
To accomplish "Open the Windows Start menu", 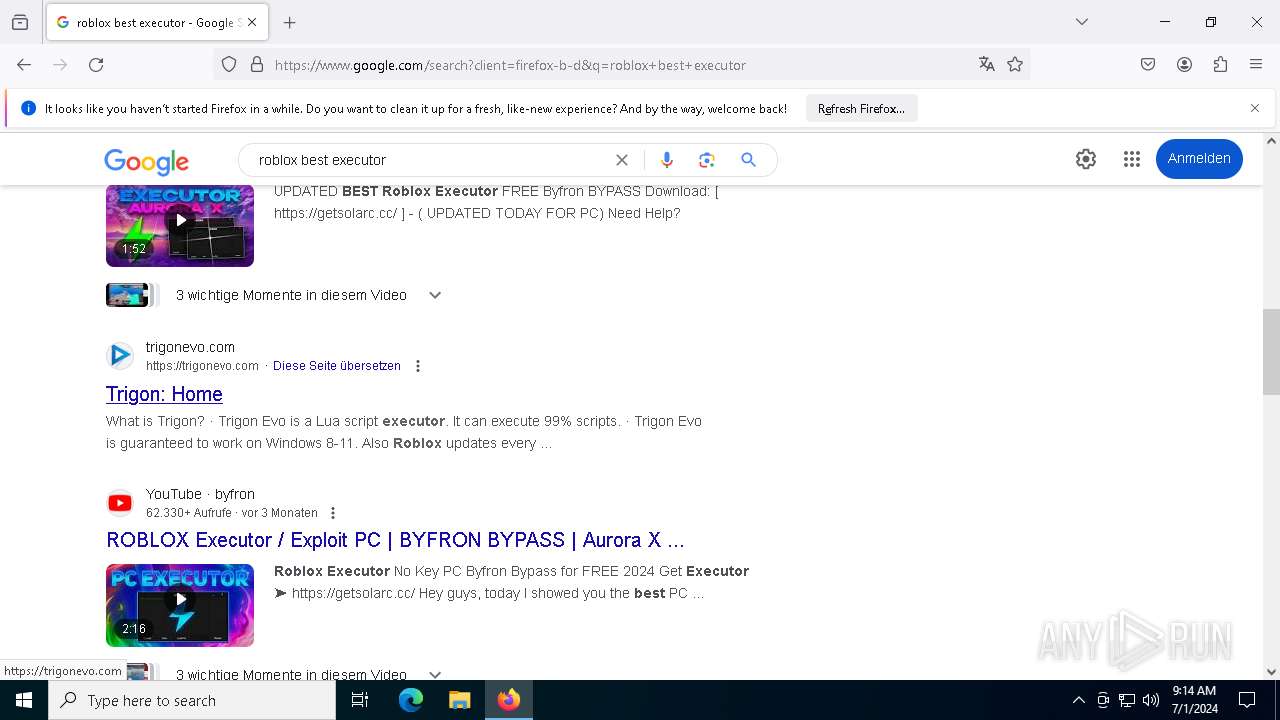I will (24, 700).
